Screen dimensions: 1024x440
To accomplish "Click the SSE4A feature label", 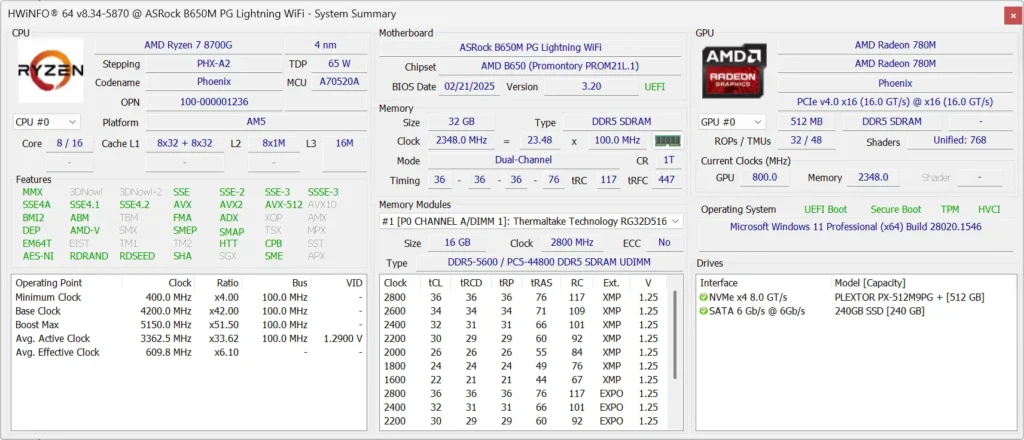I will [x=37, y=204].
